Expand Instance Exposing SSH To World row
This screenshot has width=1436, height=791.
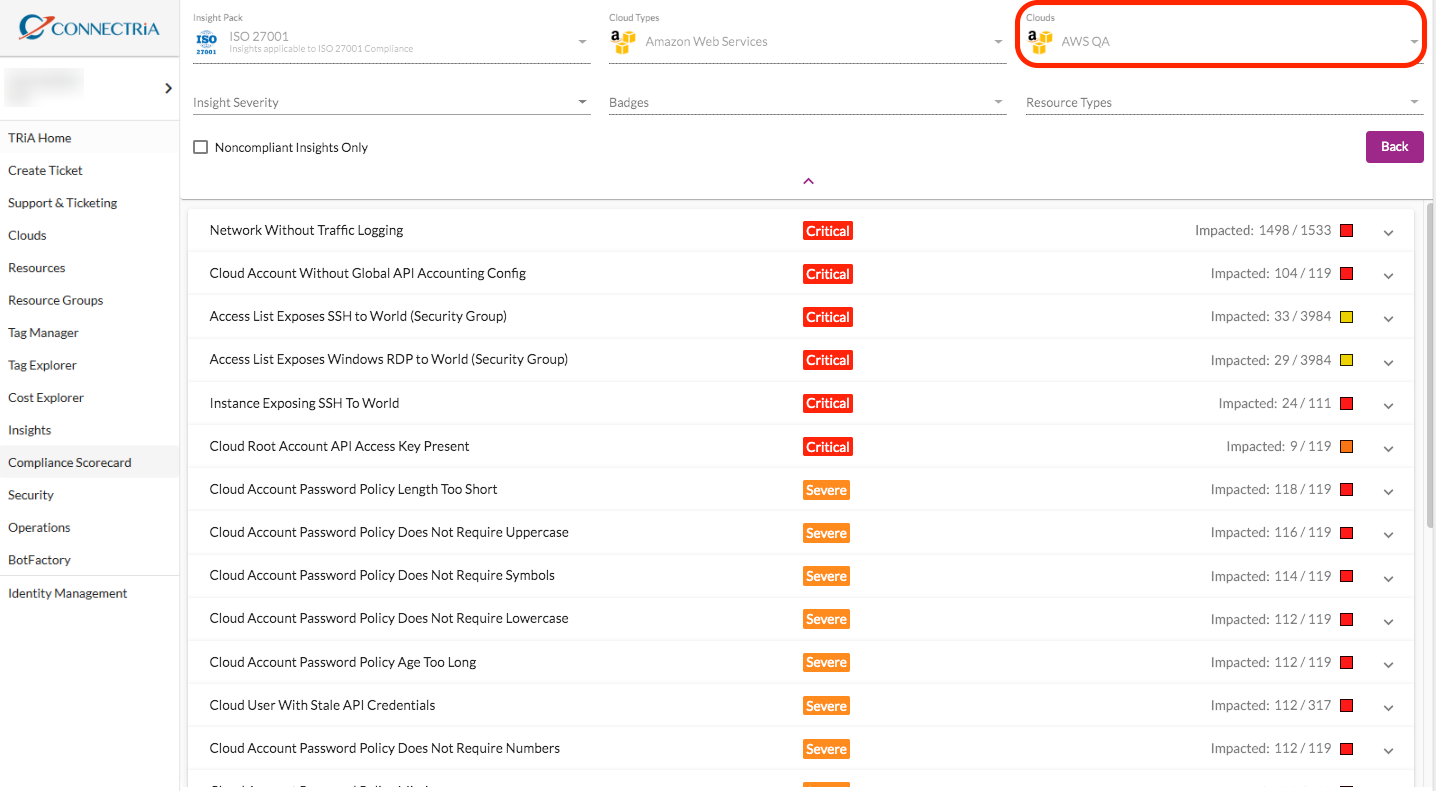tap(1389, 405)
